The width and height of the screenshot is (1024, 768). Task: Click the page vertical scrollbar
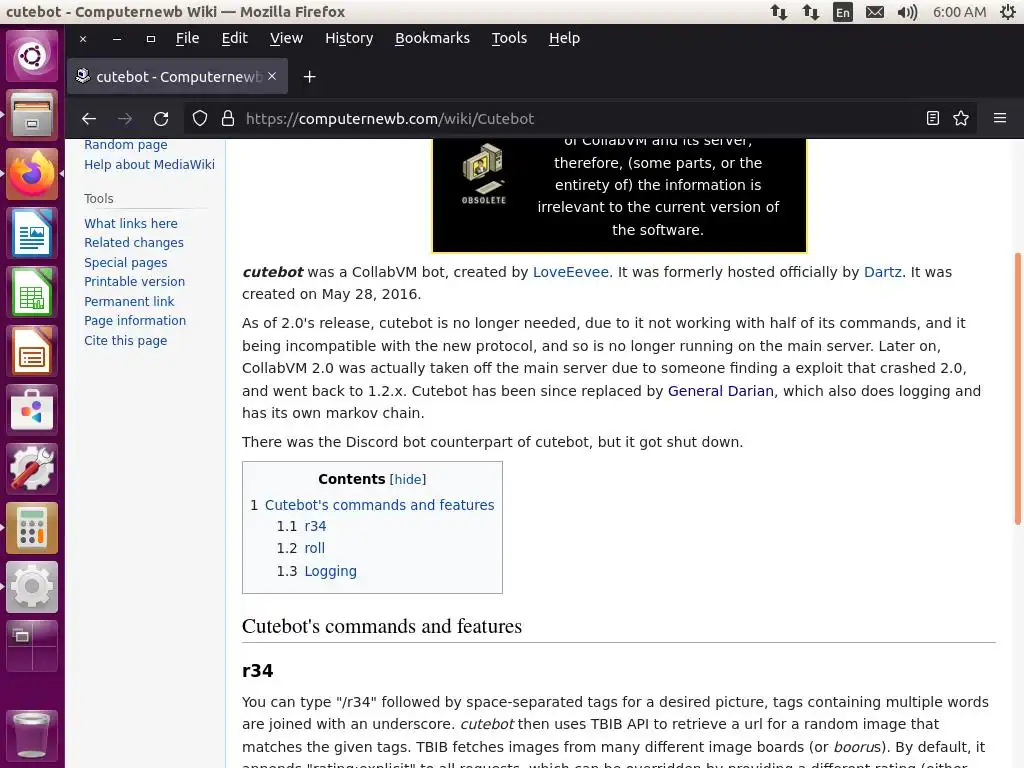coord(1017,389)
